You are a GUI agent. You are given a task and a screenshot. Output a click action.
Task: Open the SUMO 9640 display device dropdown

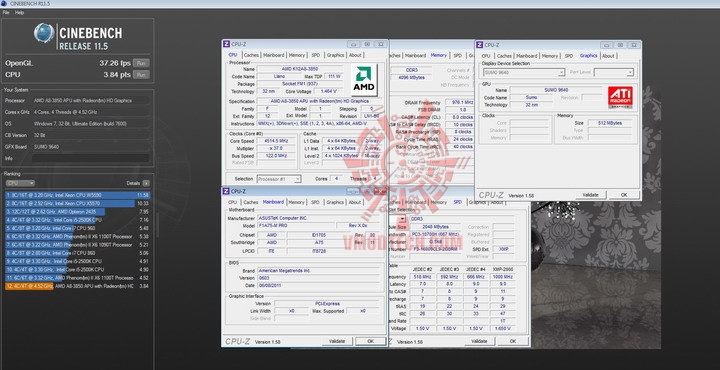[523, 73]
